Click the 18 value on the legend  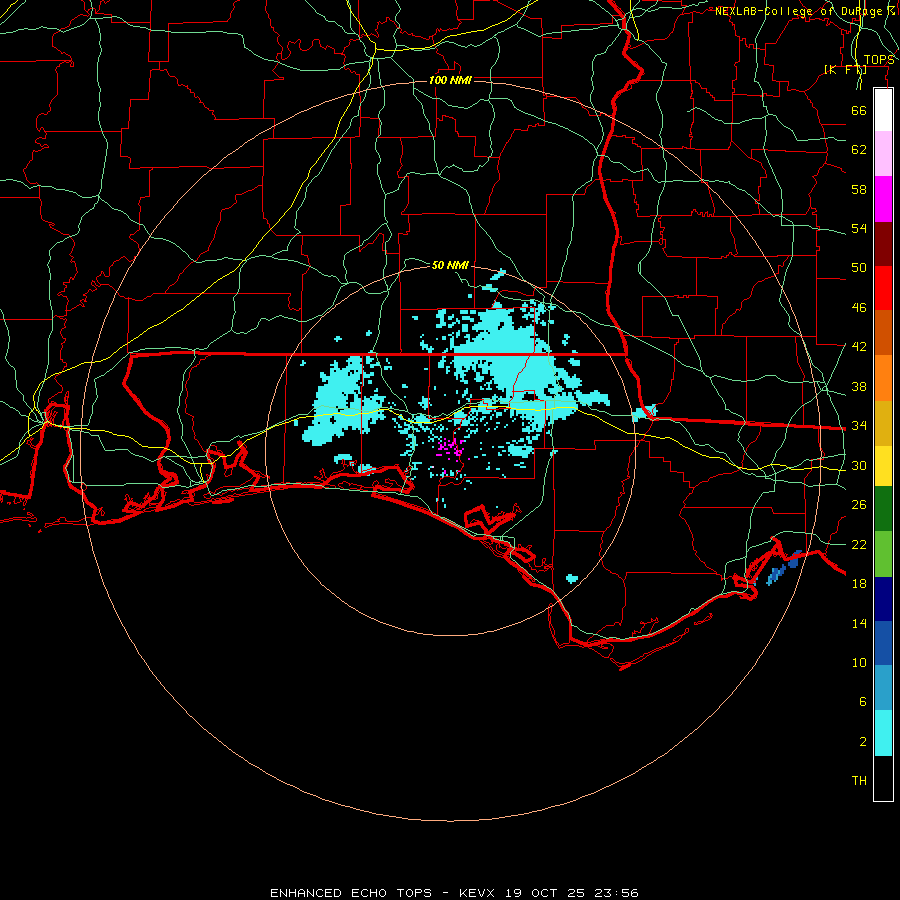point(859,583)
